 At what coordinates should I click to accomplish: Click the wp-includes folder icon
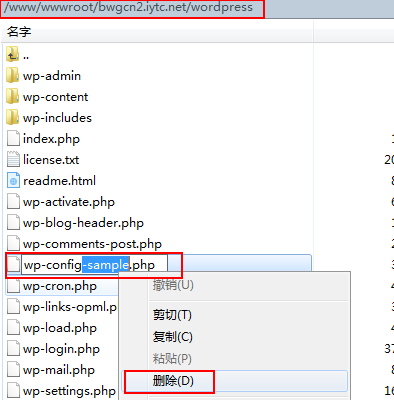tap(13, 118)
